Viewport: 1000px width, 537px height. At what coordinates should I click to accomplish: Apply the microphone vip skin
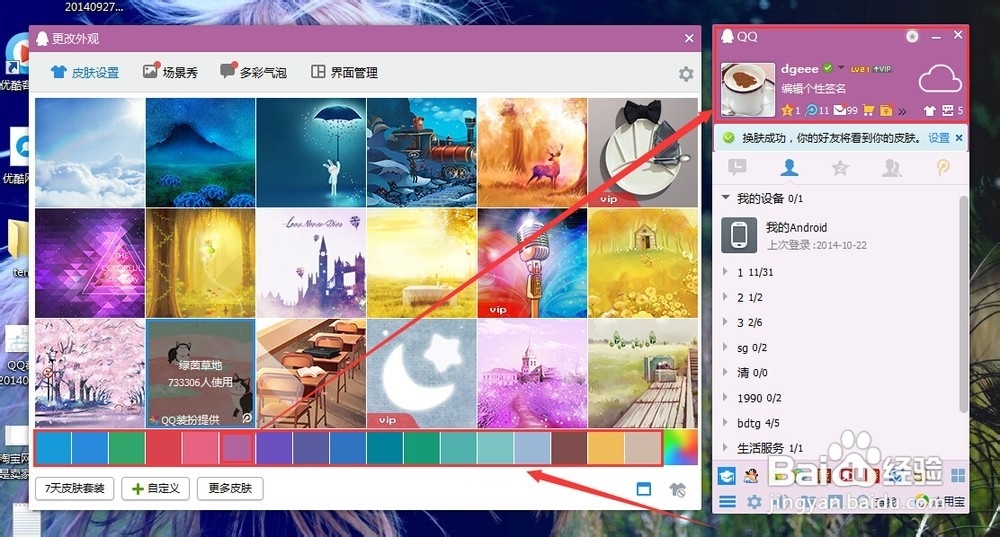point(532,263)
